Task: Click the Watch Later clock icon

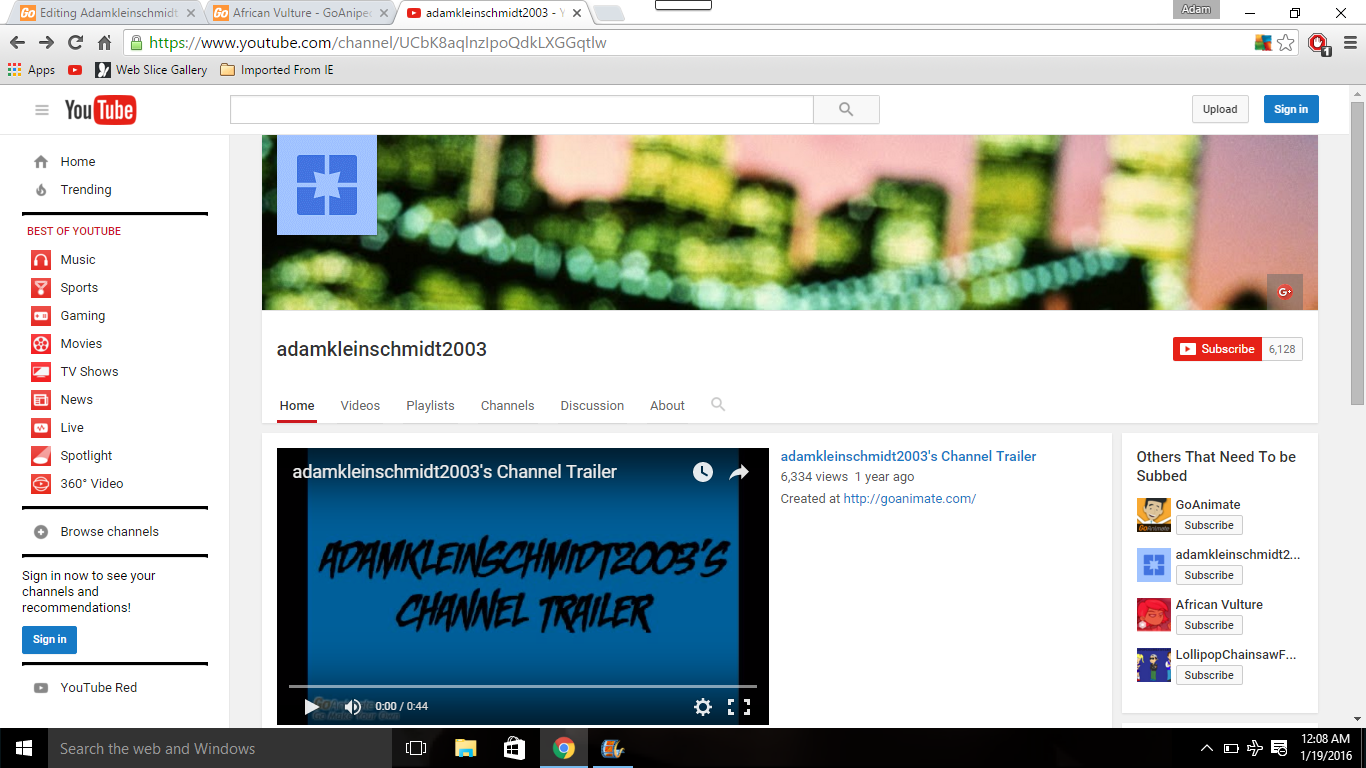Action: [703, 472]
